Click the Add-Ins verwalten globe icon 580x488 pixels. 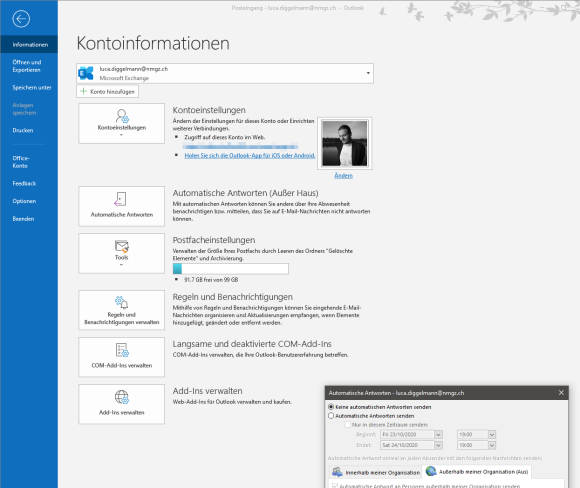(x=122, y=397)
